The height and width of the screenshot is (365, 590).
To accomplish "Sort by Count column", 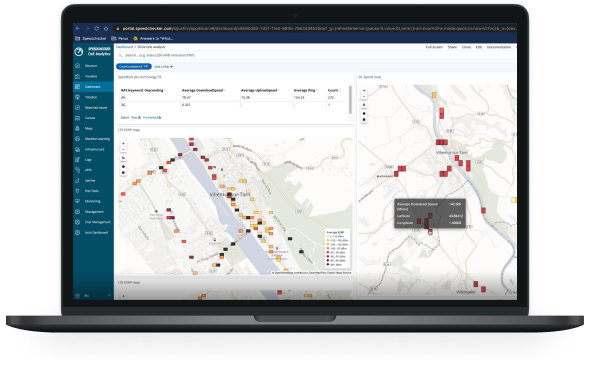I will click(334, 90).
